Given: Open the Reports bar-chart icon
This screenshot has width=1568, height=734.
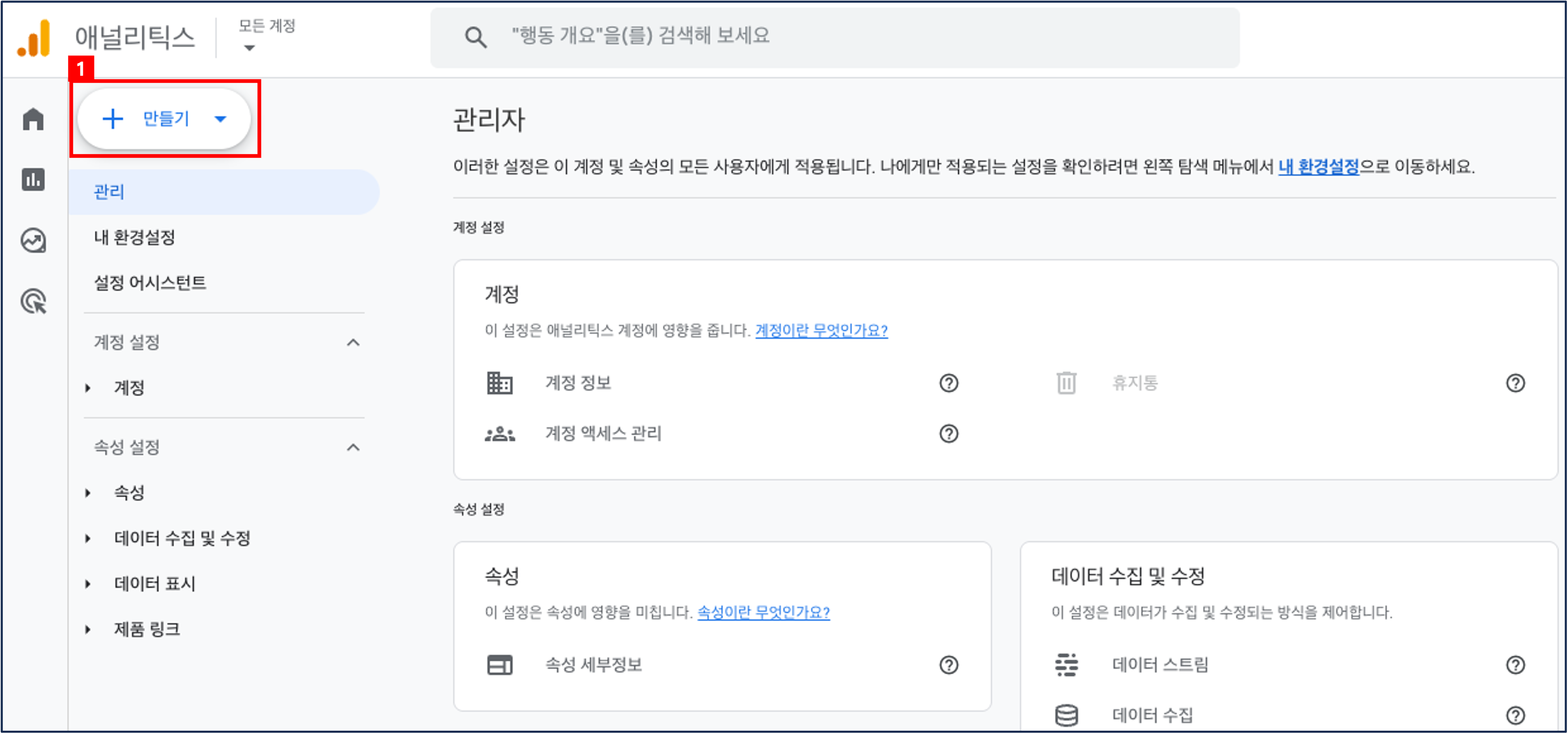Looking at the screenshot, I should point(34,179).
